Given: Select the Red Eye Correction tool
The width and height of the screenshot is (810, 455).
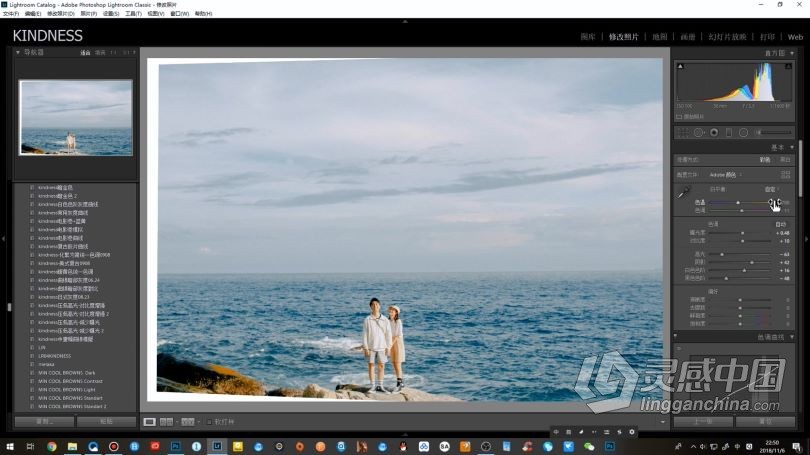Looking at the screenshot, I should [x=713, y=132].
